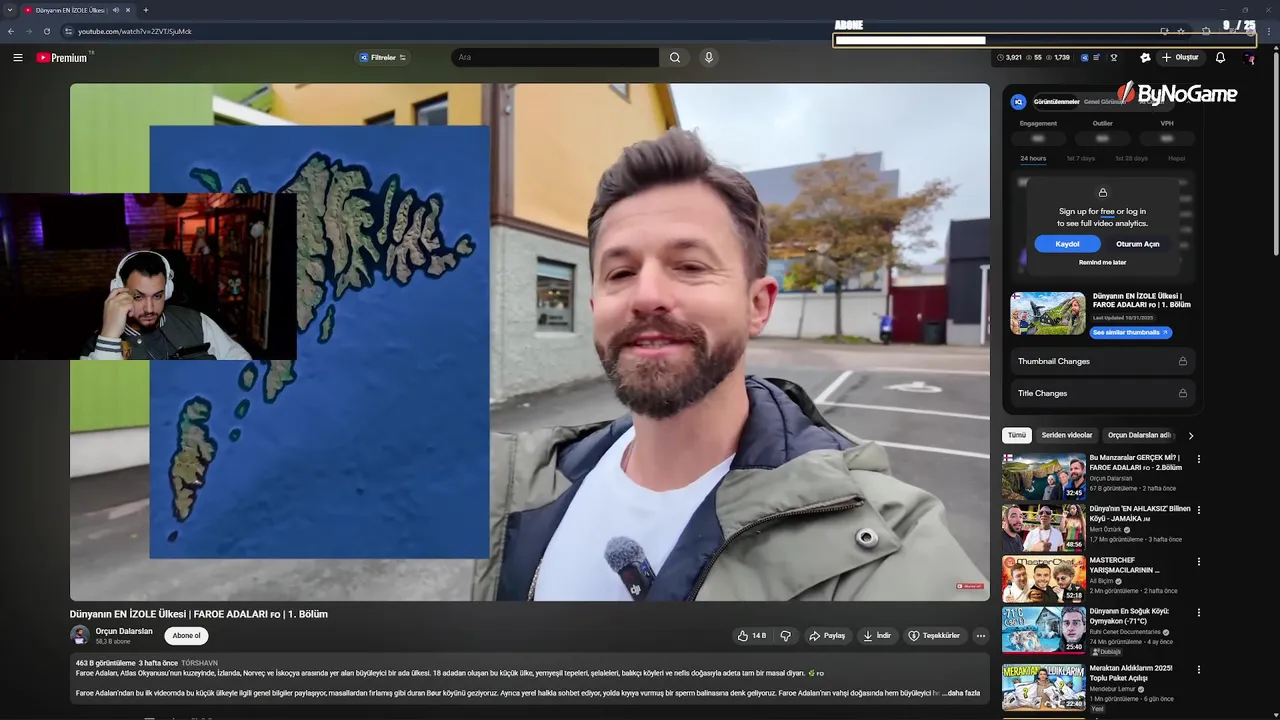Open the account avatar menu
Viewport: 1280px width, 720px height.
(1250, 57)
